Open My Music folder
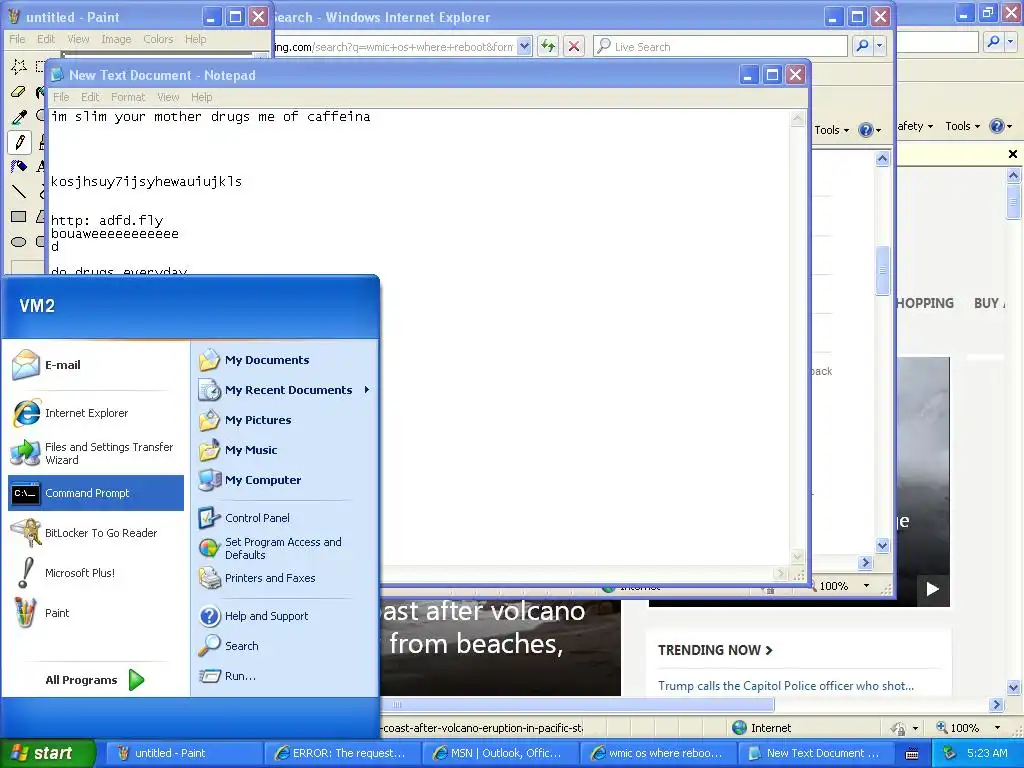The height and width of the screenshot is (768, 1024). tap(285, 450)
